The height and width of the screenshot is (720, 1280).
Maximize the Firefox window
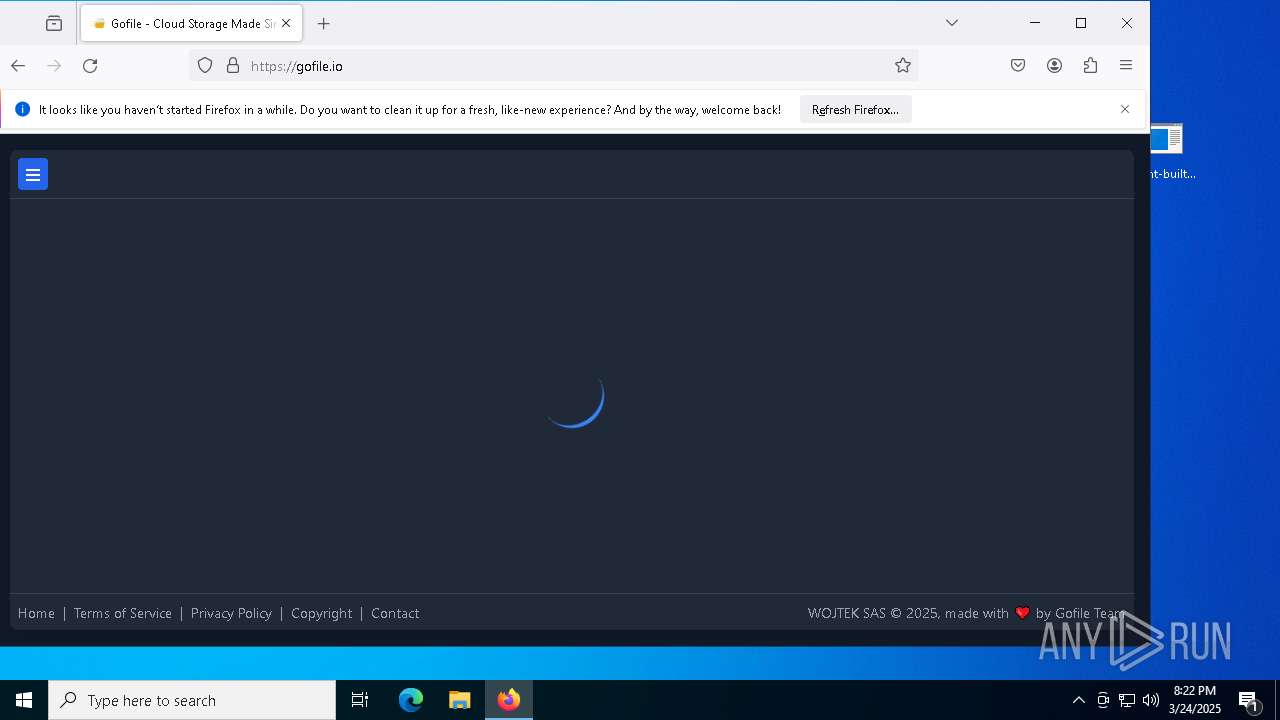tap(1081, 23)
